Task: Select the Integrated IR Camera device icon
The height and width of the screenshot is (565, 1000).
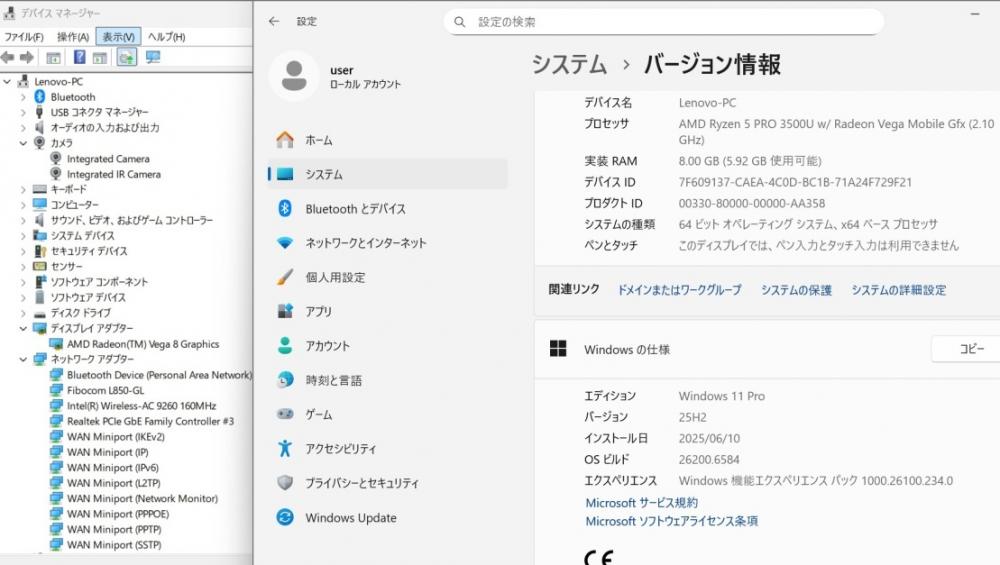Action: pyautogui.click(x=56, y=173)
